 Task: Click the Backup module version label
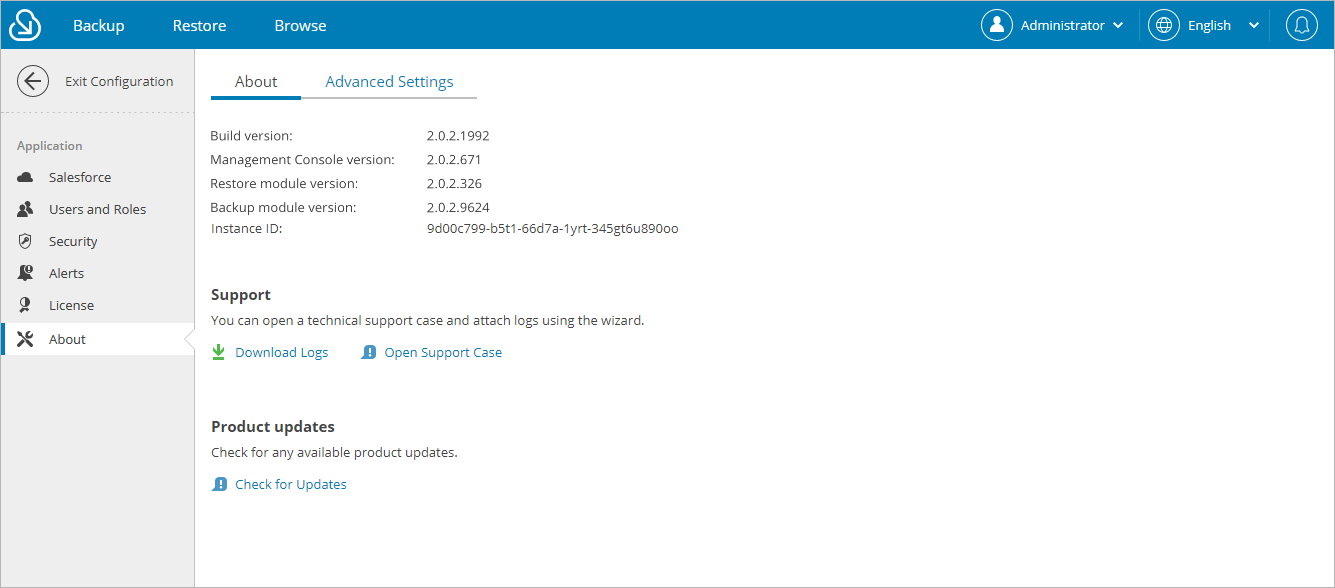[283, 207]
